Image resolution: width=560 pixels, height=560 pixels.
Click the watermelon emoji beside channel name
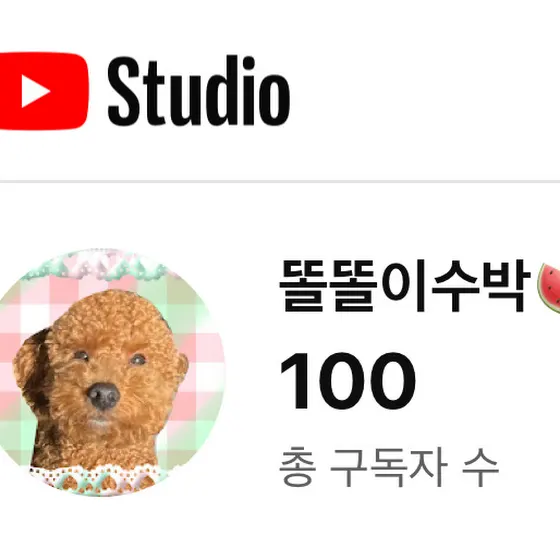point(549,288)
